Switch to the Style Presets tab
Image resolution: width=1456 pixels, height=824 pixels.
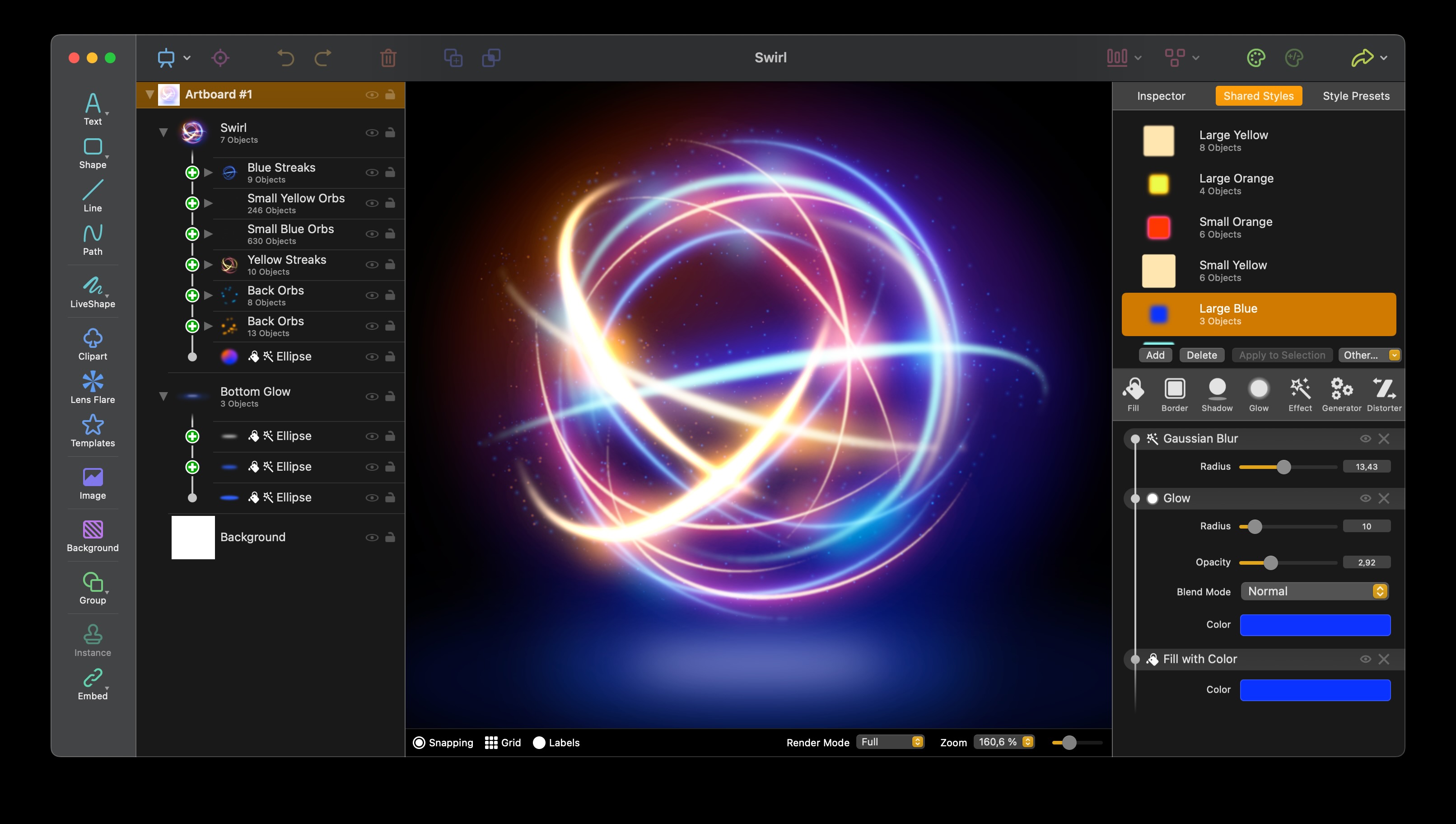click(x=1356, y=96)
